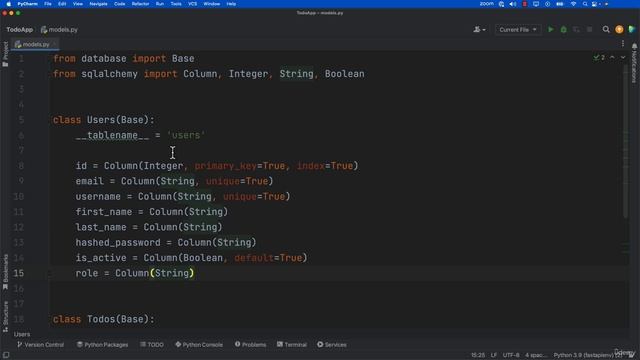Open the Current File run configuration dropdown
The image size is (640, 360).
pyautogui.click(x=518, y=29)
